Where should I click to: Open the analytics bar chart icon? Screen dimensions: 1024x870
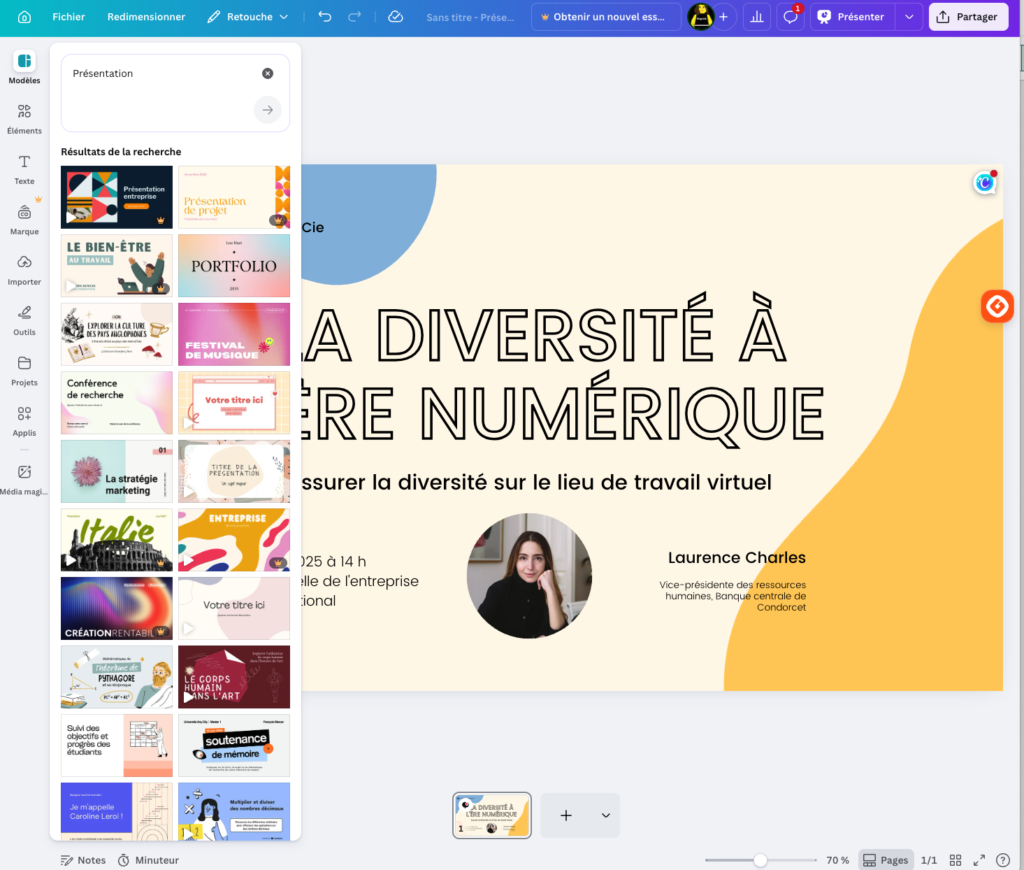pos(757,17)
